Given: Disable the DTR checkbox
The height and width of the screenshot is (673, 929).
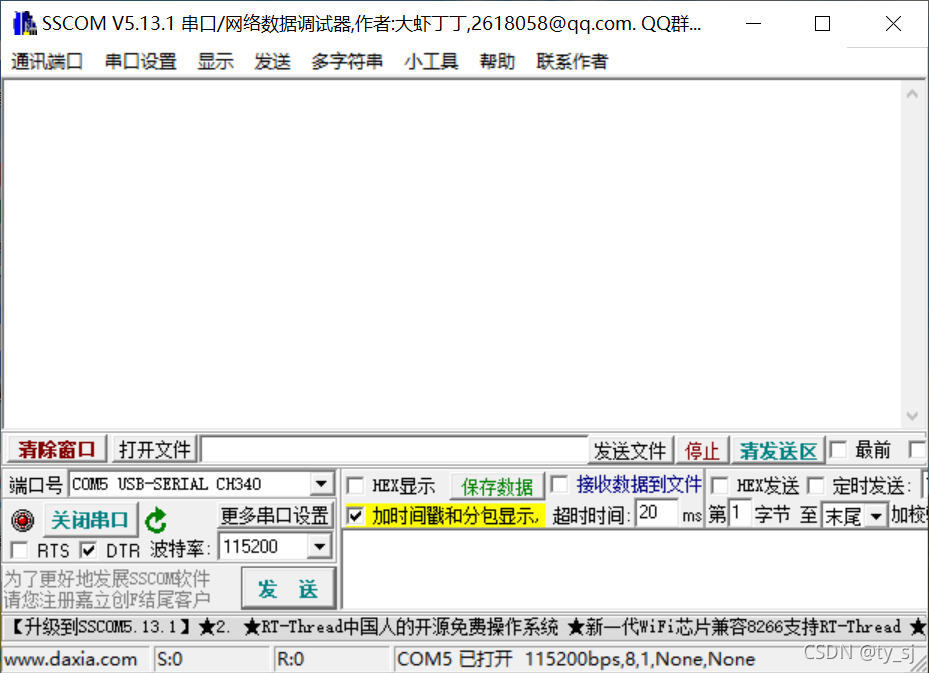Looking at the screenshot, I should [90, 551].
